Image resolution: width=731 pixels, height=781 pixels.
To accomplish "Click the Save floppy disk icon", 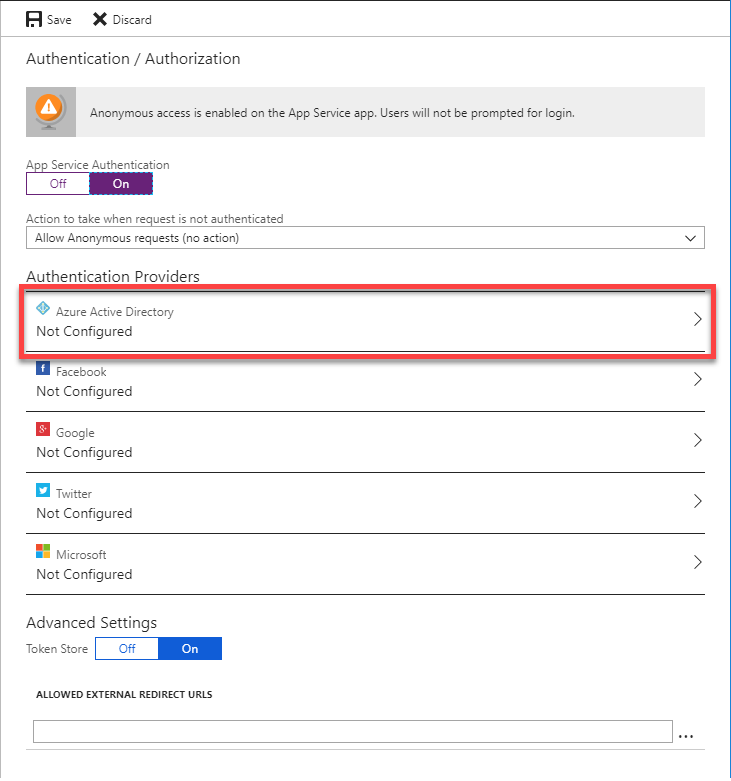I will coord(33,19).
